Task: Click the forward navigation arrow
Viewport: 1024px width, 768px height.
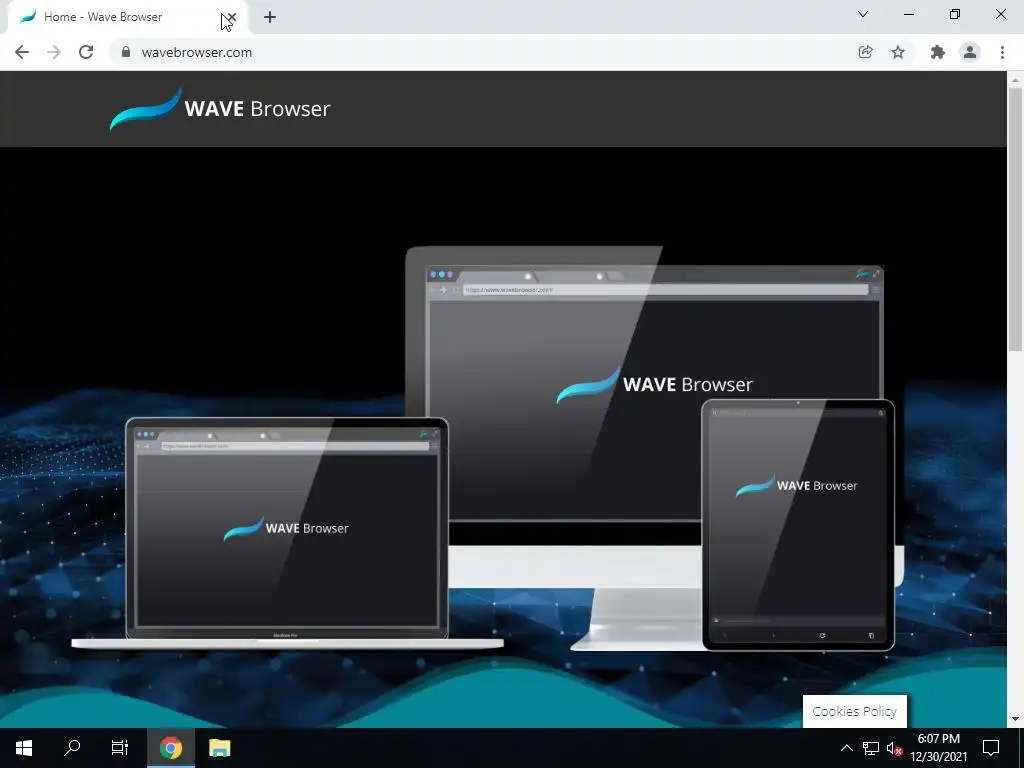Action: click(54, 52)
